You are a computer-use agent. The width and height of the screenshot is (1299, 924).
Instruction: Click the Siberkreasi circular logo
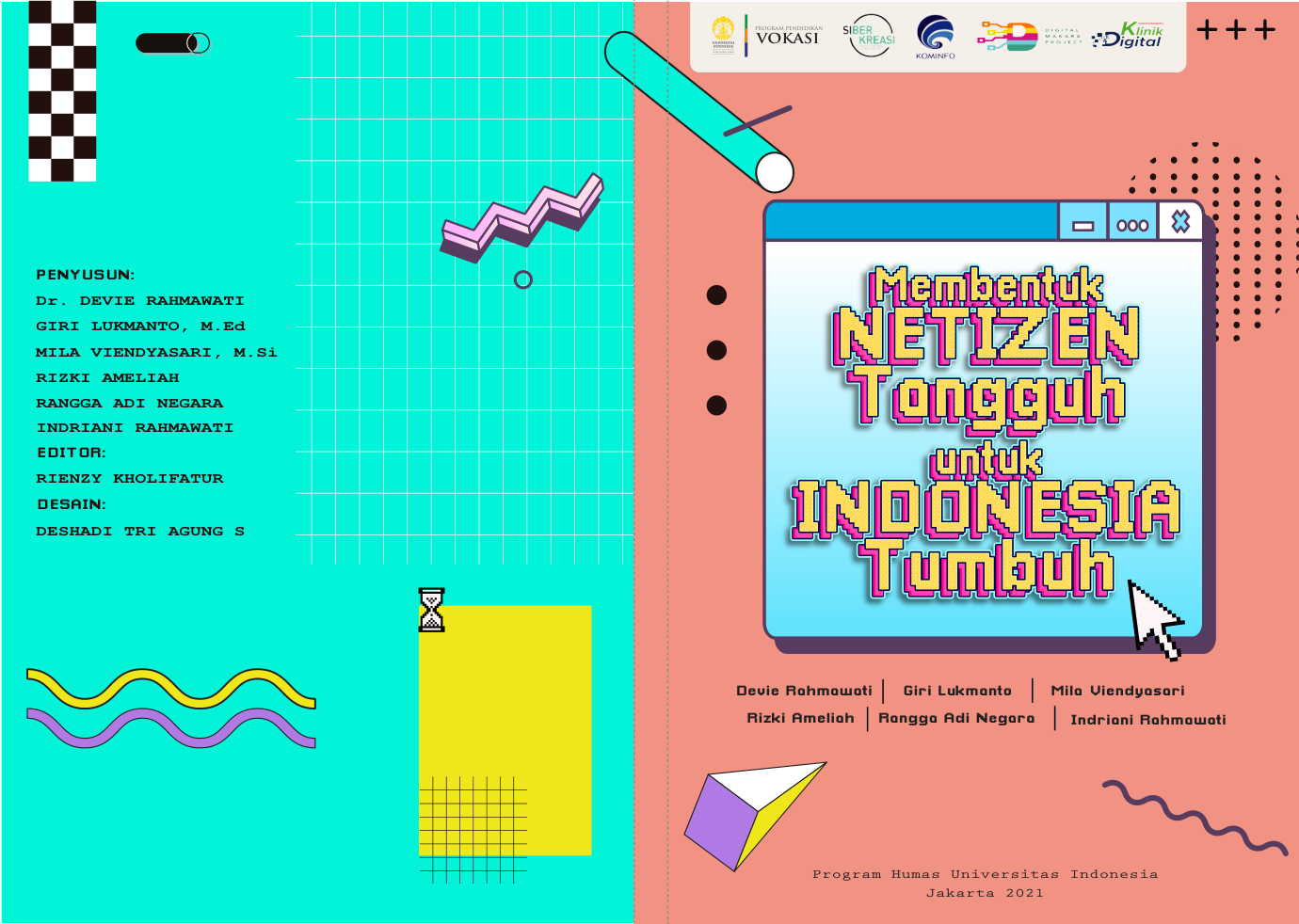pos(869,36)
